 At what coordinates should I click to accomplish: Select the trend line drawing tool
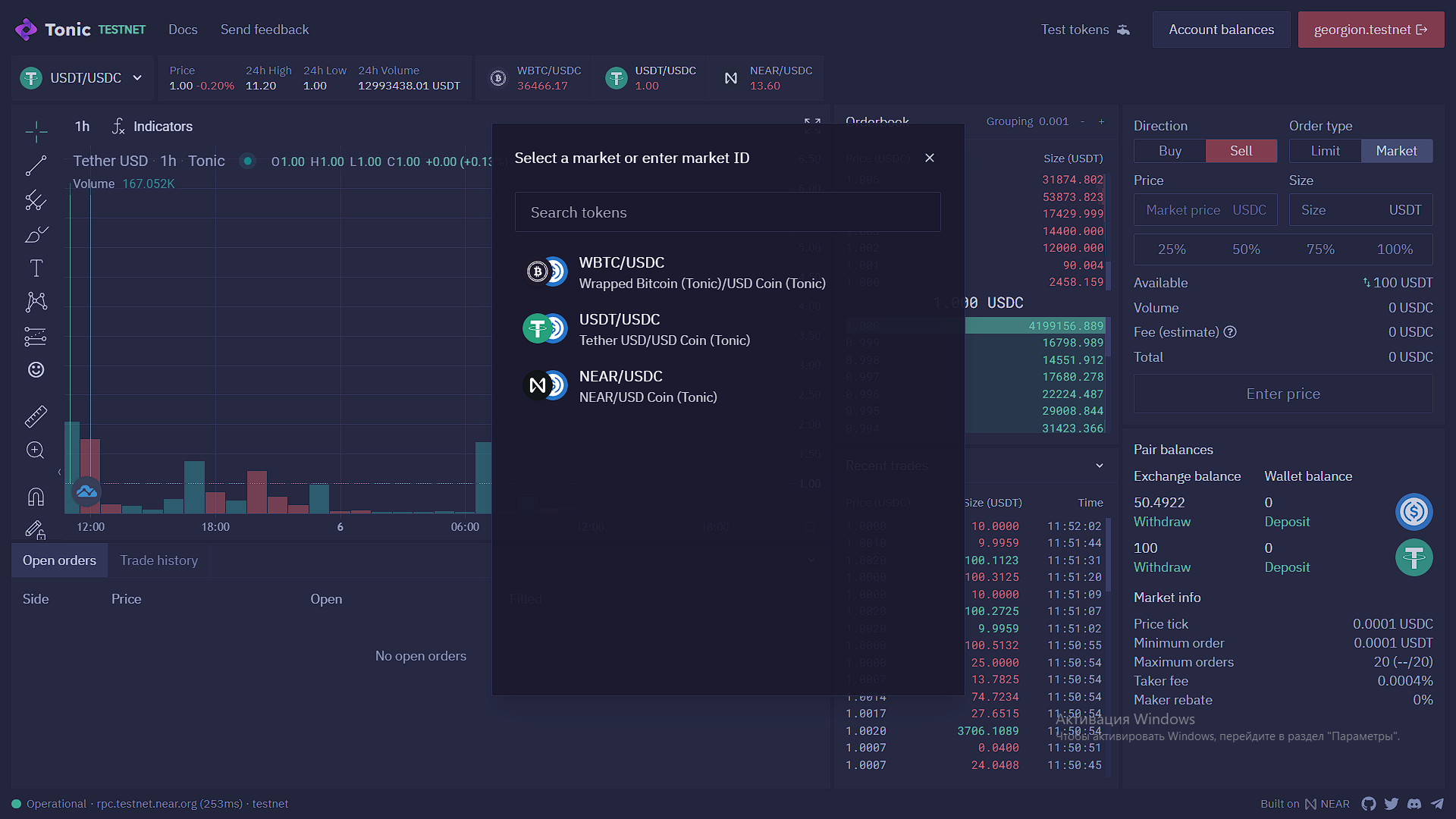click(x=36, y=165)
